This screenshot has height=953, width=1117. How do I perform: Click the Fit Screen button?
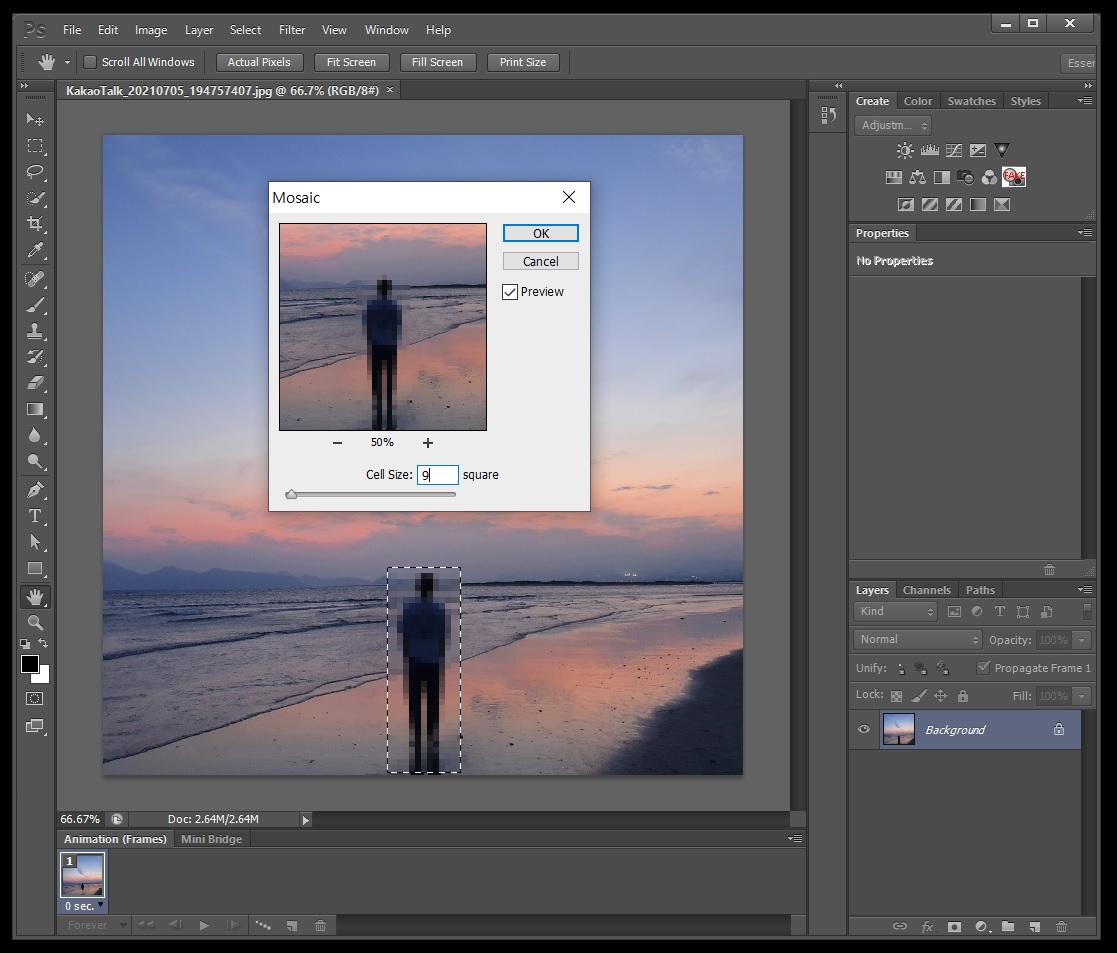point(351,62)
